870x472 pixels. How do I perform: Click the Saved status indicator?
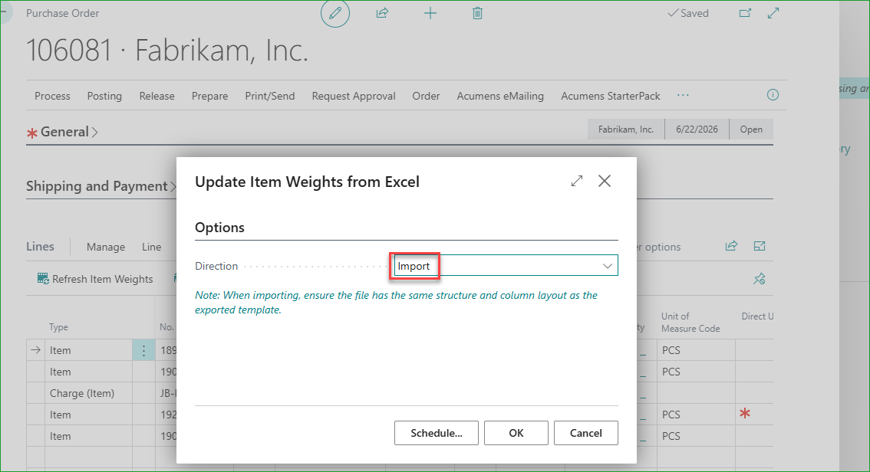click(x=688, y=13)
